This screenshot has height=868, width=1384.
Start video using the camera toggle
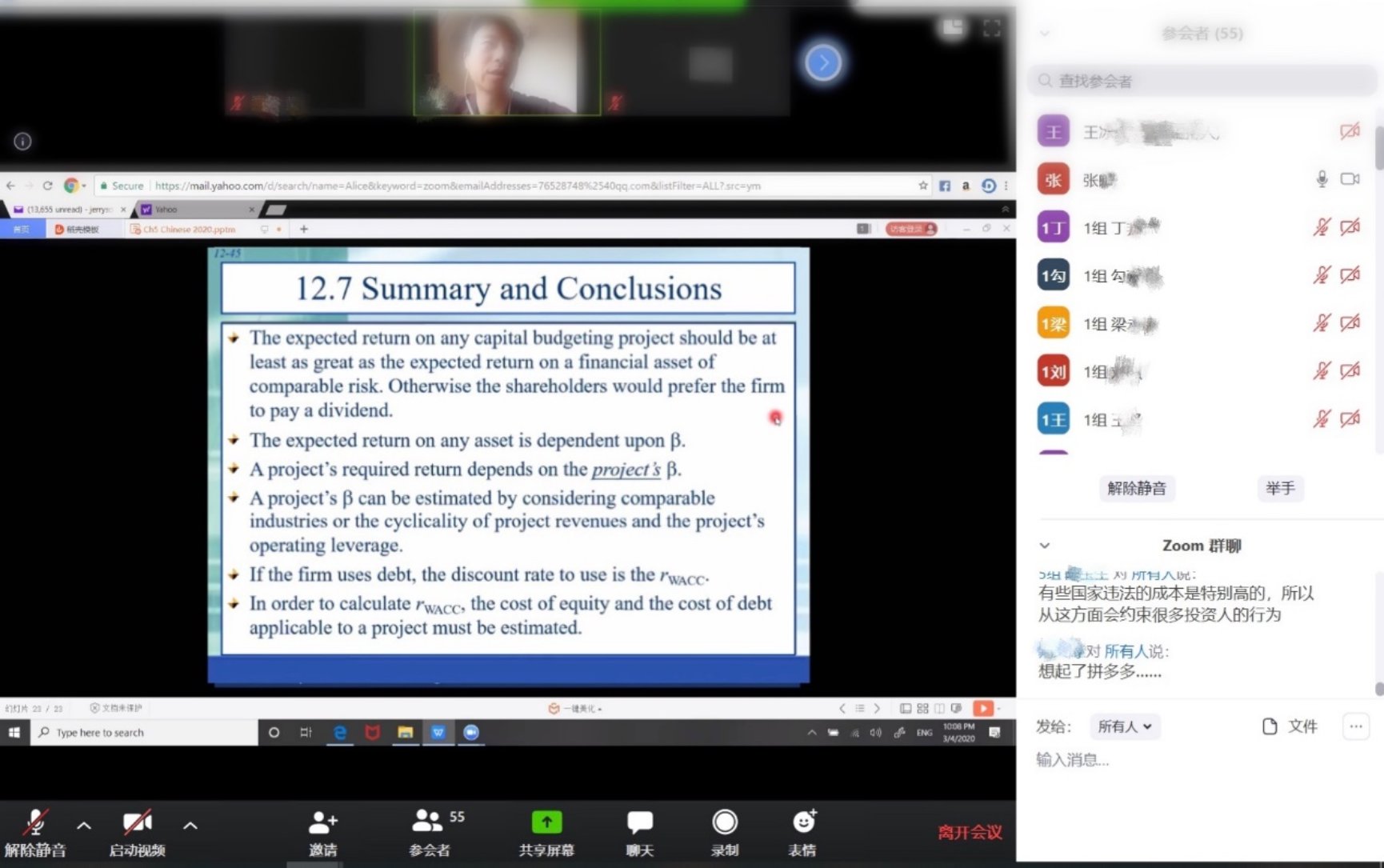point(137,823)
